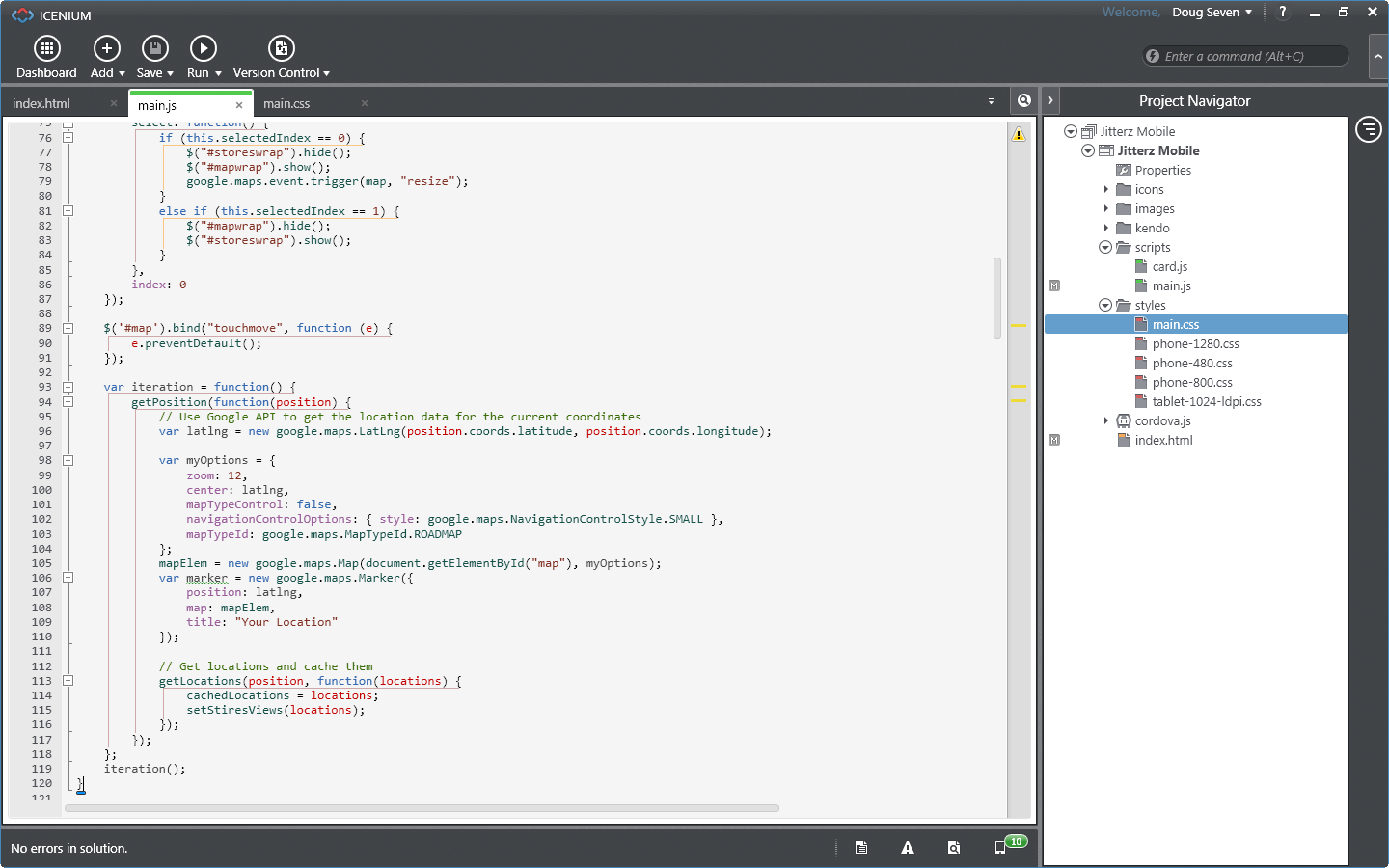1389x868 pixels.
Task: Open the Project Navigator filter options icon
Action: point(1368,128)
